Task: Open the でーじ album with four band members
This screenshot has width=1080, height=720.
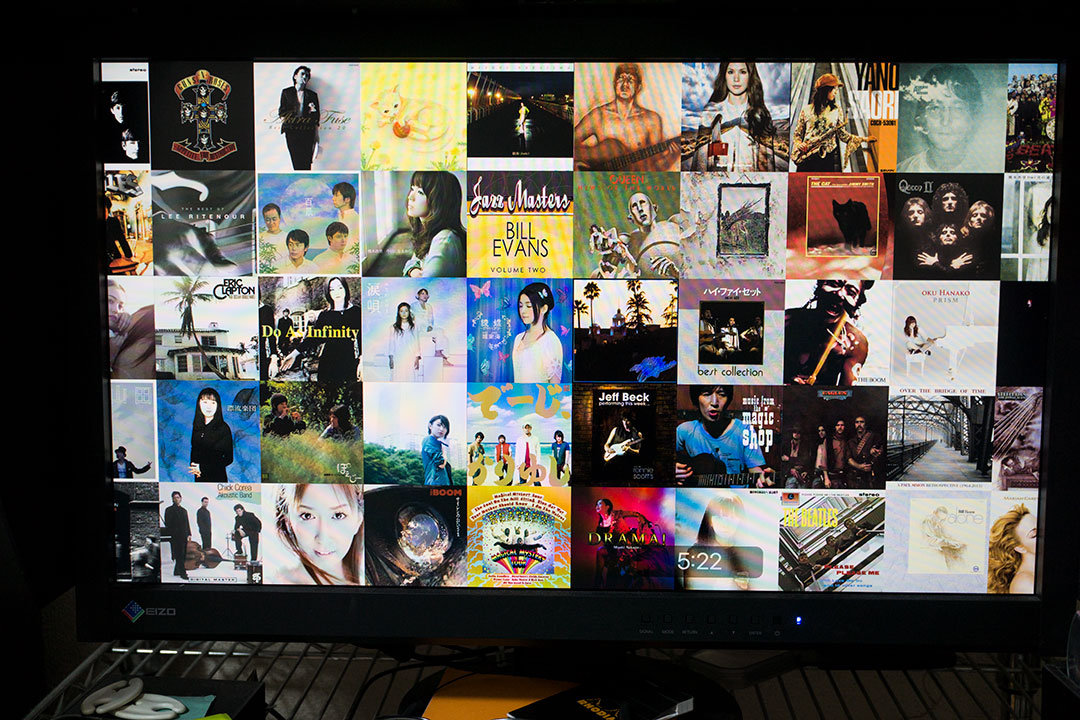Action: pyautogui.click(x=519, y=435)
